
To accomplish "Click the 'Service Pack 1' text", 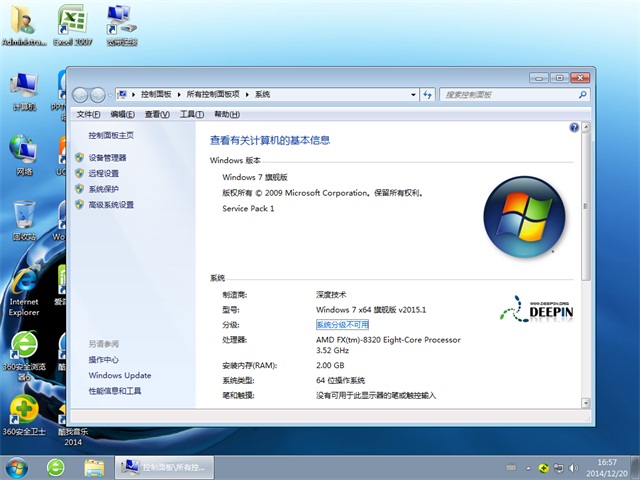I will coord(248,209).
